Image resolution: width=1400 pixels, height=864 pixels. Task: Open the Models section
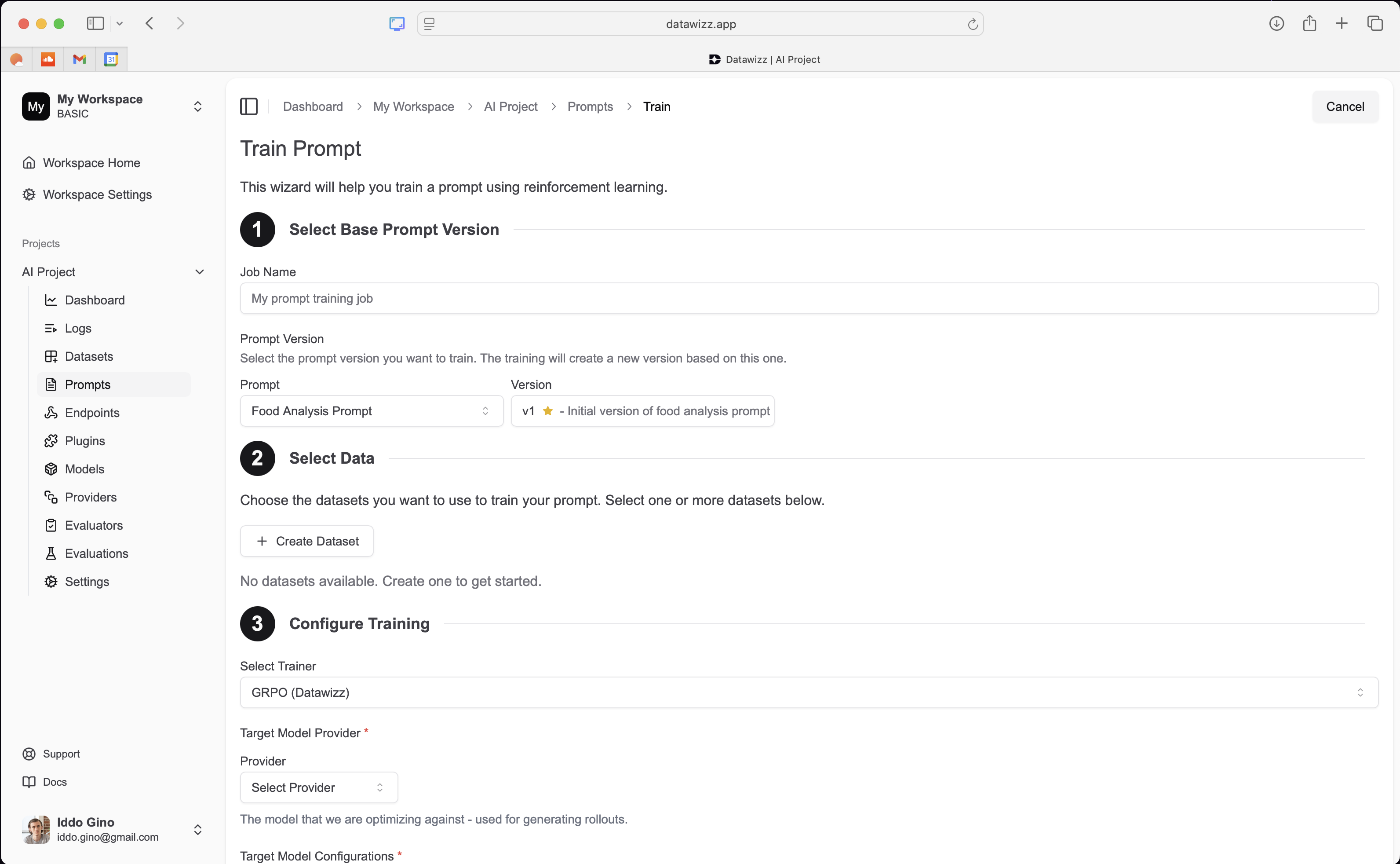84,469
